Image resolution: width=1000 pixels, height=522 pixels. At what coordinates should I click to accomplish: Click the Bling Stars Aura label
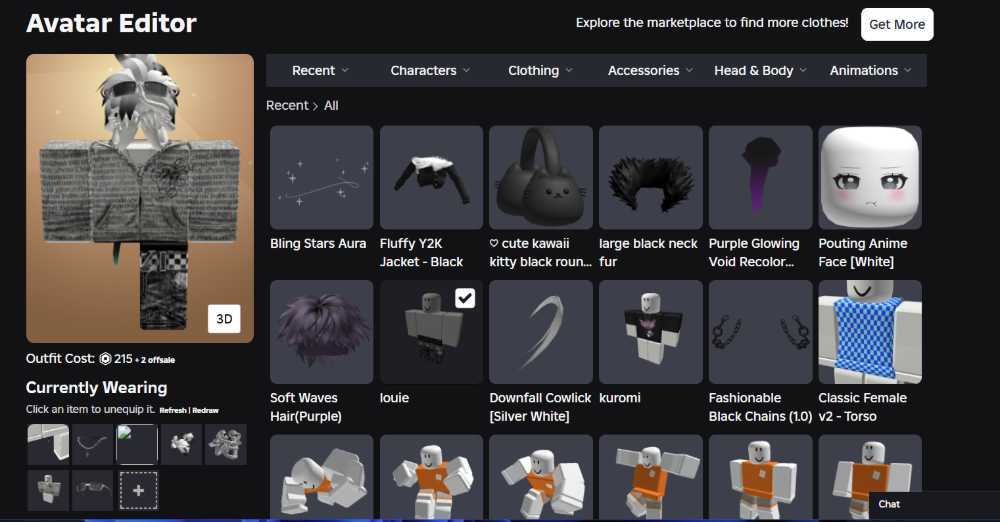click(318, 243)
